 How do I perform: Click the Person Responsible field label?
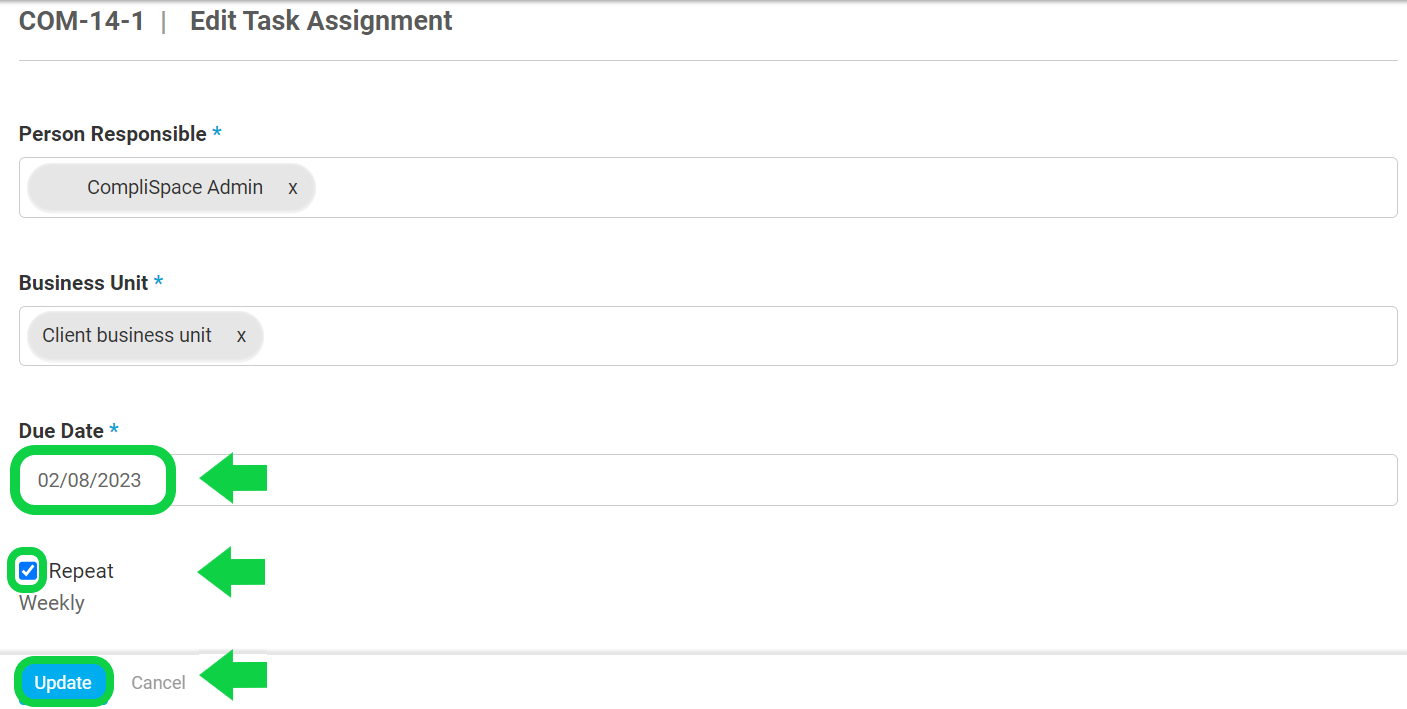[x=113, y=134]
